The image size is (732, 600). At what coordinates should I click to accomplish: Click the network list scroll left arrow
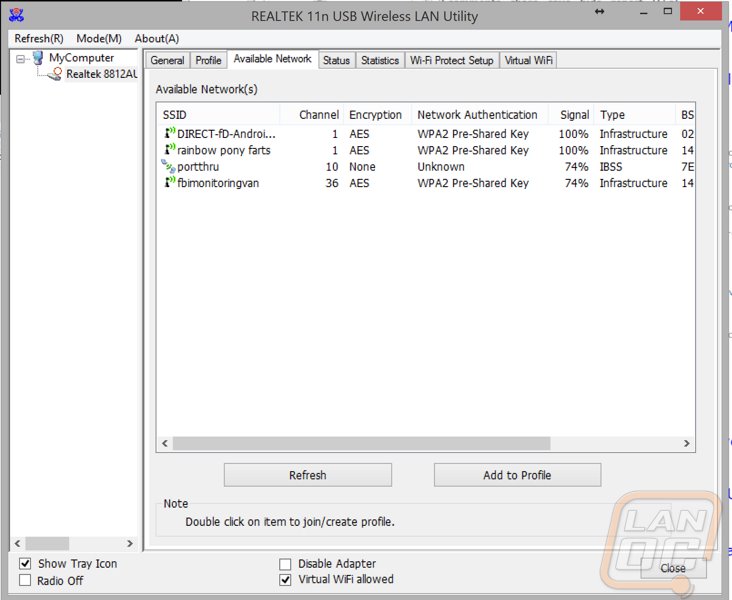pyautogui.click(x=165, y=443)
